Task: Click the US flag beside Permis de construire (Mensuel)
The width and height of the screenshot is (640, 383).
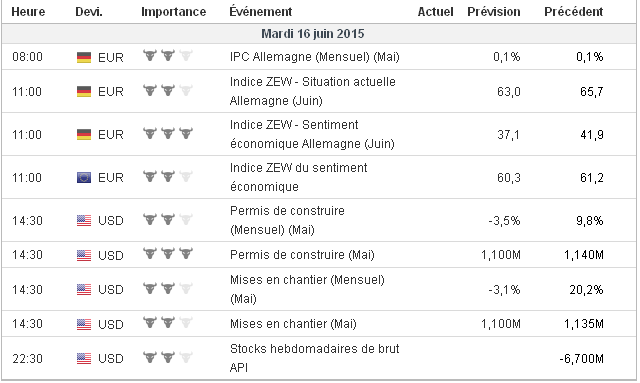Action: click(84, 221)
